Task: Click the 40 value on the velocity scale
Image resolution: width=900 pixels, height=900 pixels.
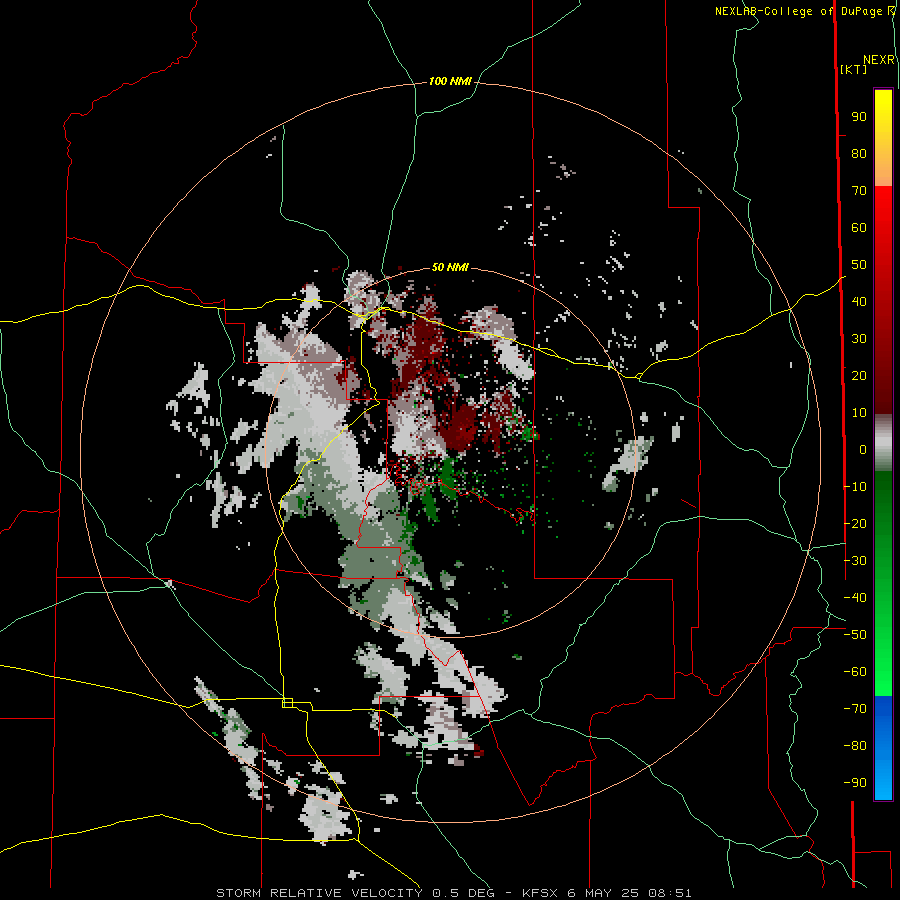Action: pos(859,302)
